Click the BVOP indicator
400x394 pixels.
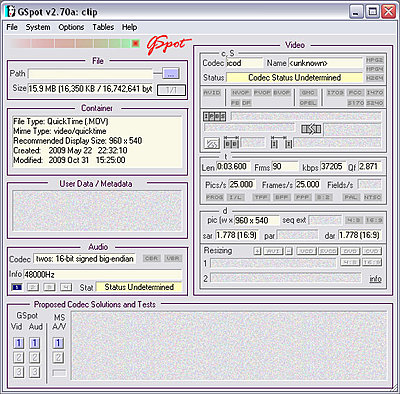[282, 93]
